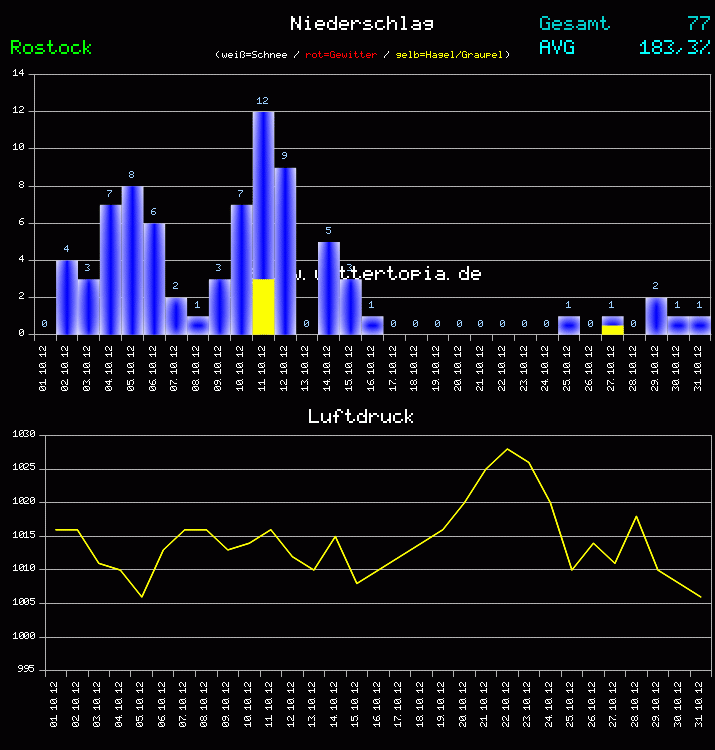Select the red rot=Gewitter legend entry
Viewport: 715px width, 750px height.
(340, 55)
